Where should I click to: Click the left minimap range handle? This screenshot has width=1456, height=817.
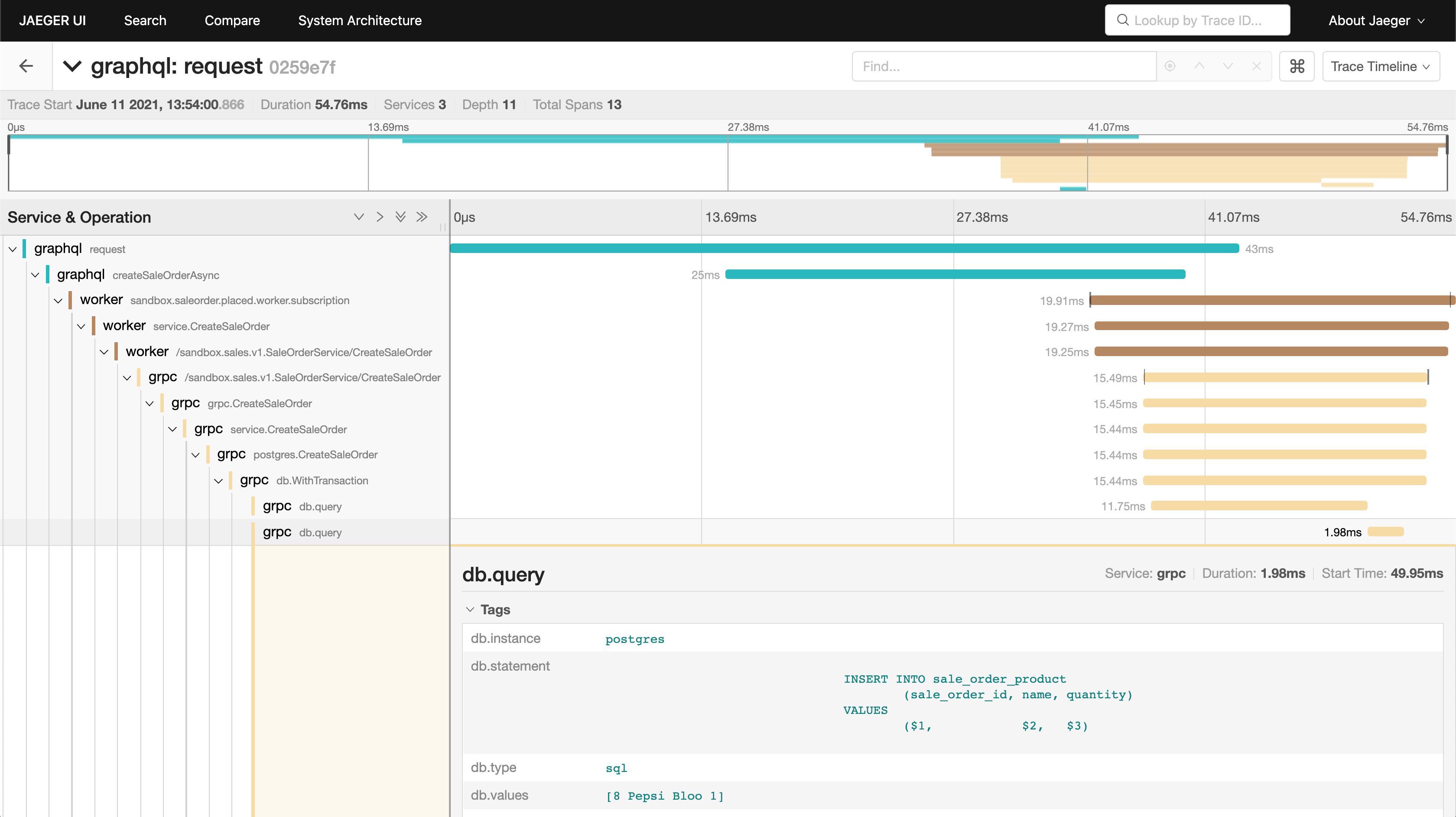pos(9,145)
